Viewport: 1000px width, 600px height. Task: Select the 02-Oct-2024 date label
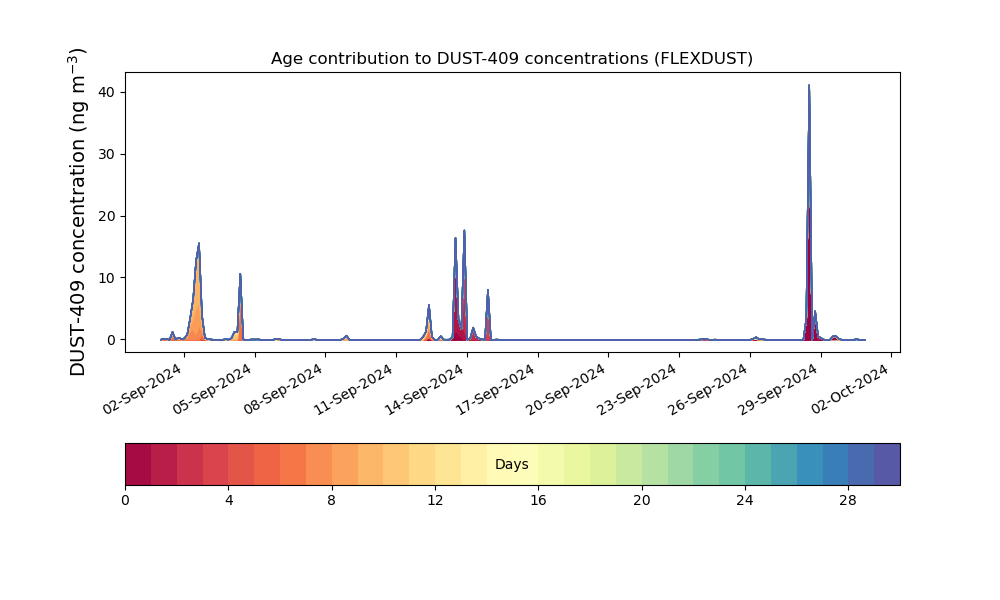pyautogui.click(x=851, y=390)
